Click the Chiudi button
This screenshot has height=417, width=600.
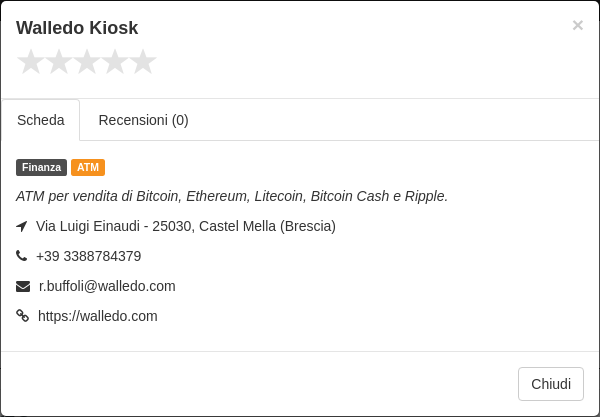551,384
